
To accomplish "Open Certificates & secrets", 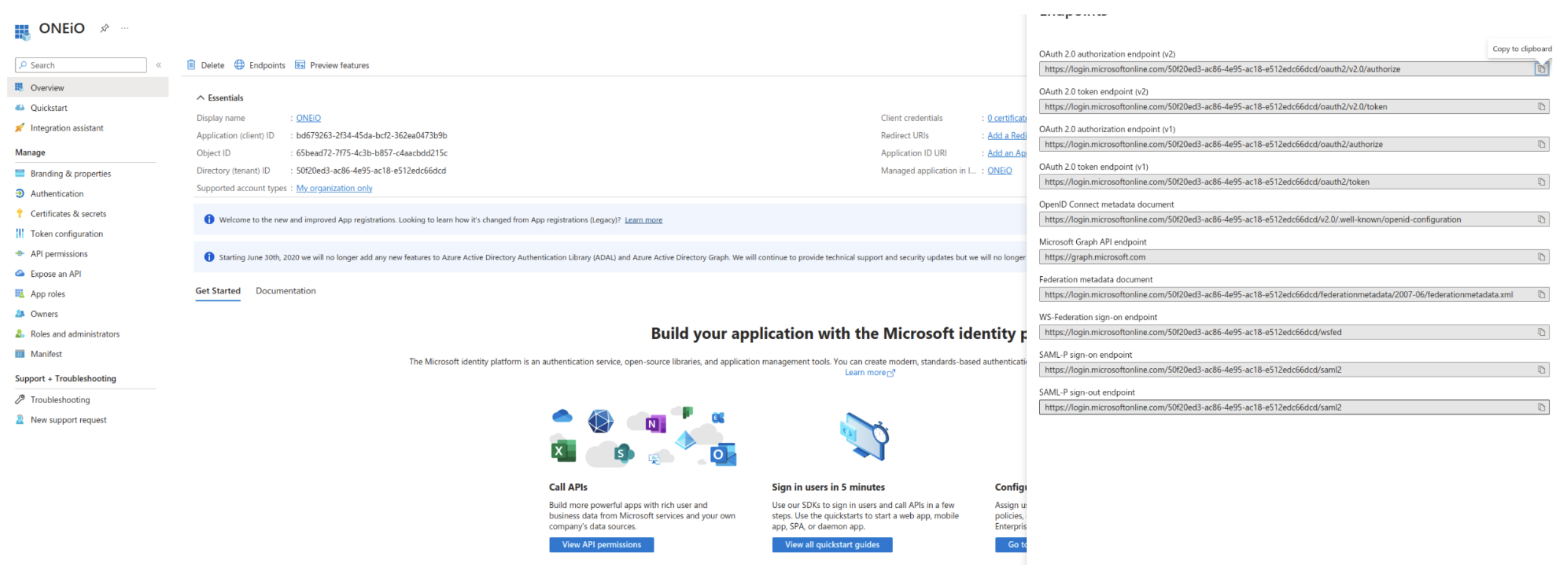I will (68, 214).
